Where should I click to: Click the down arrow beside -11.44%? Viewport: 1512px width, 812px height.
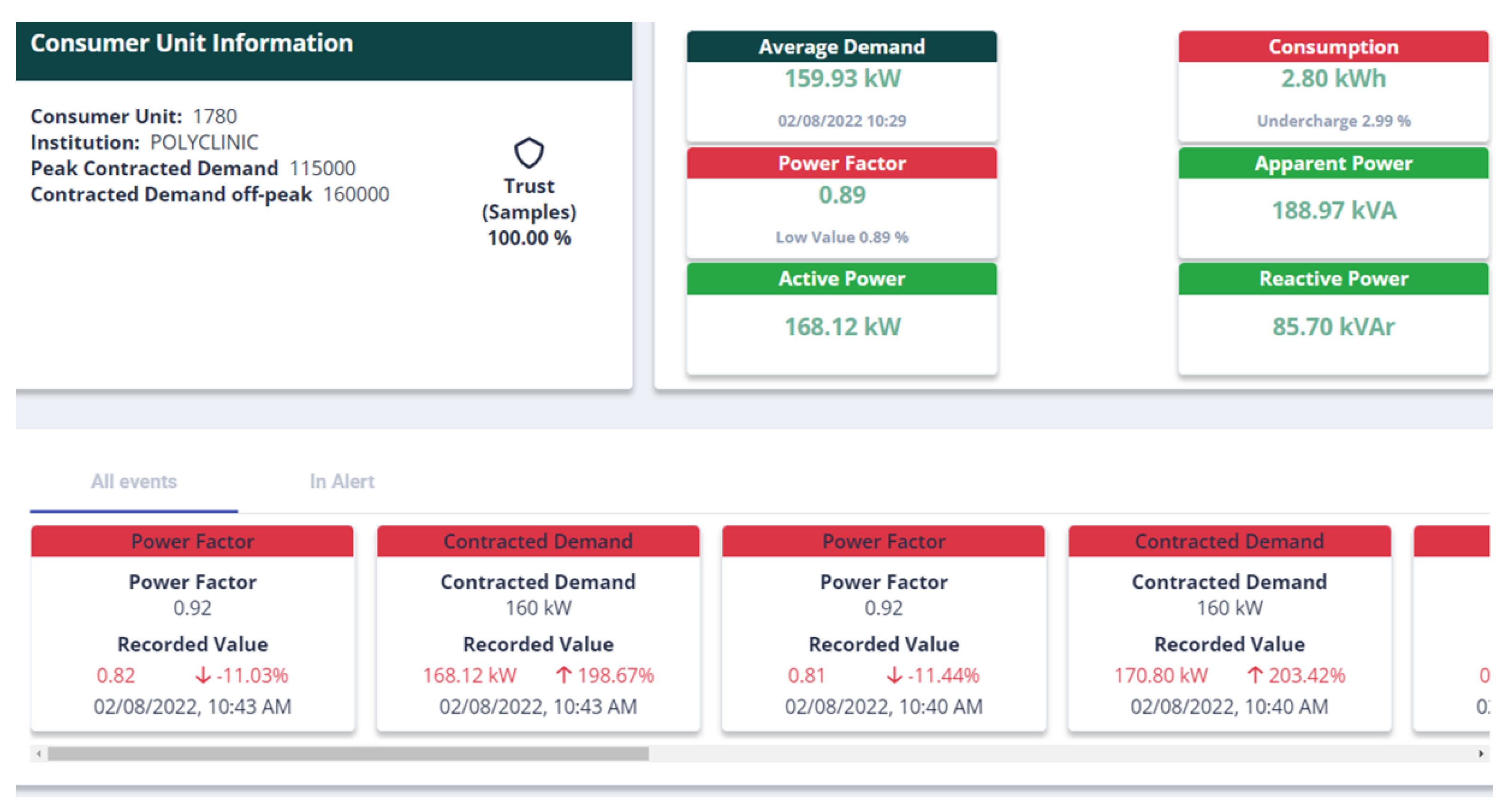click(894, 675)
